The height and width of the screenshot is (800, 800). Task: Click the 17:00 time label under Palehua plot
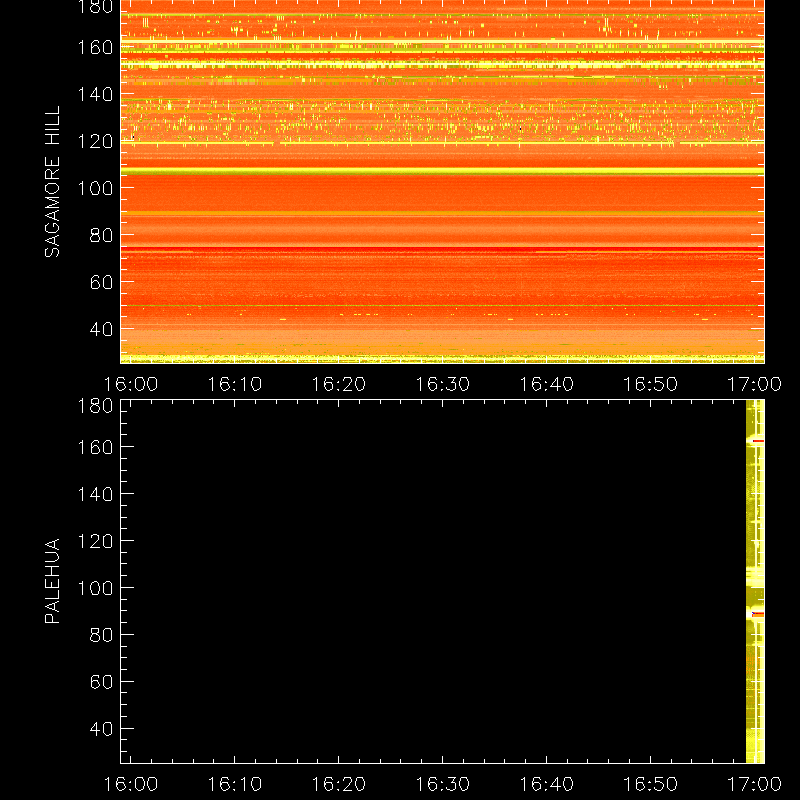(754, 784)
